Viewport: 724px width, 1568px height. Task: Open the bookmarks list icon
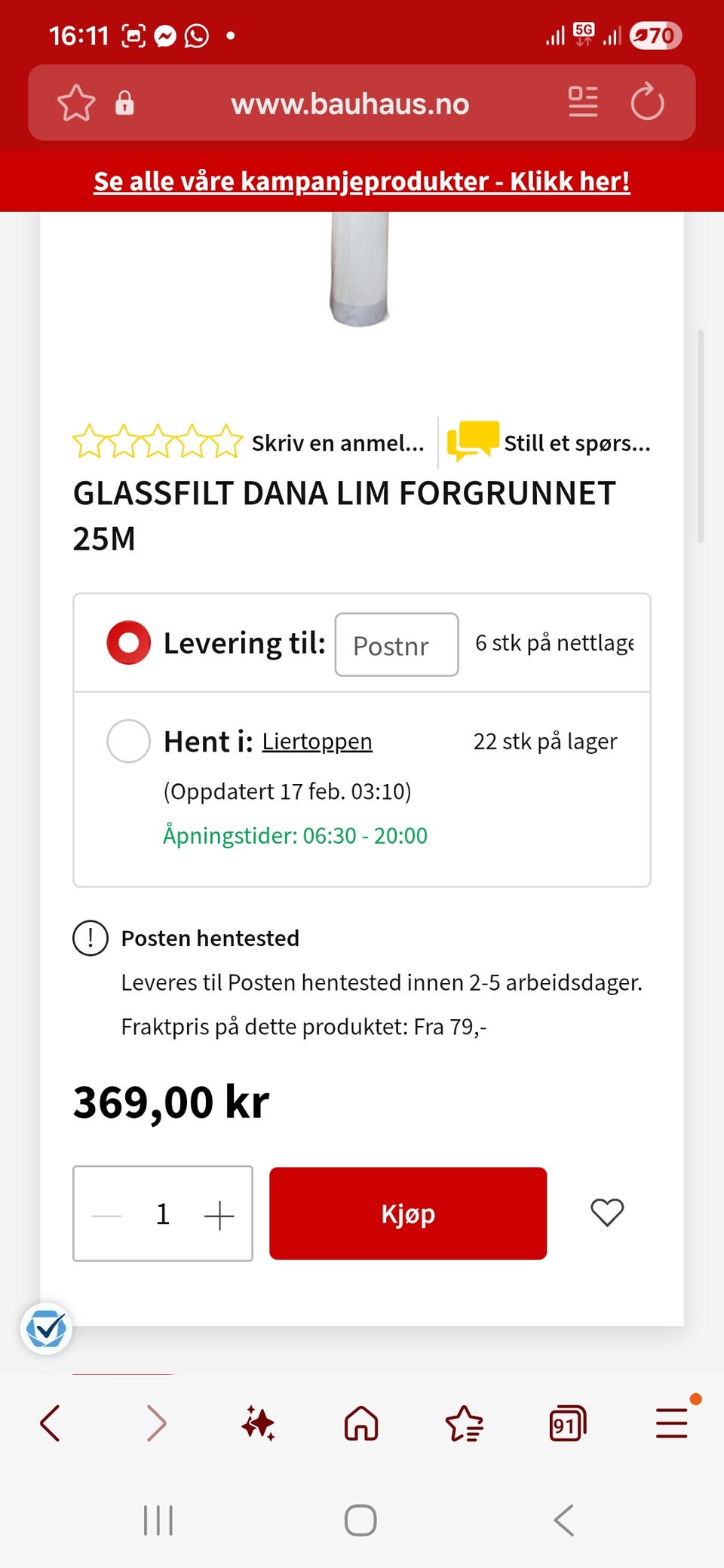pos(464,1424)
